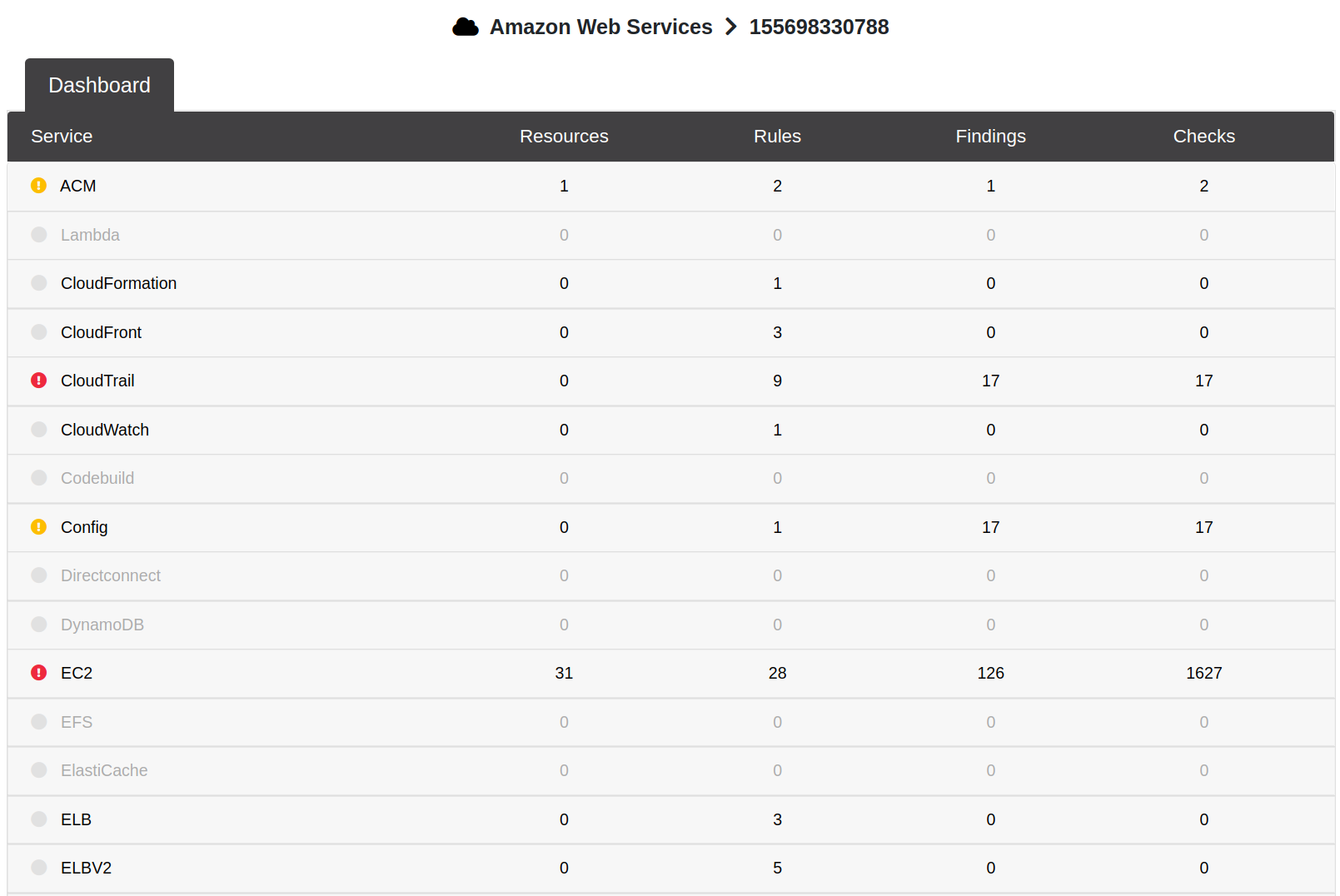The height and width of the screenshot is (896, 1340).
Task: Click the grey status dot for DynamoDB
Action: click(x=39, y=625)
